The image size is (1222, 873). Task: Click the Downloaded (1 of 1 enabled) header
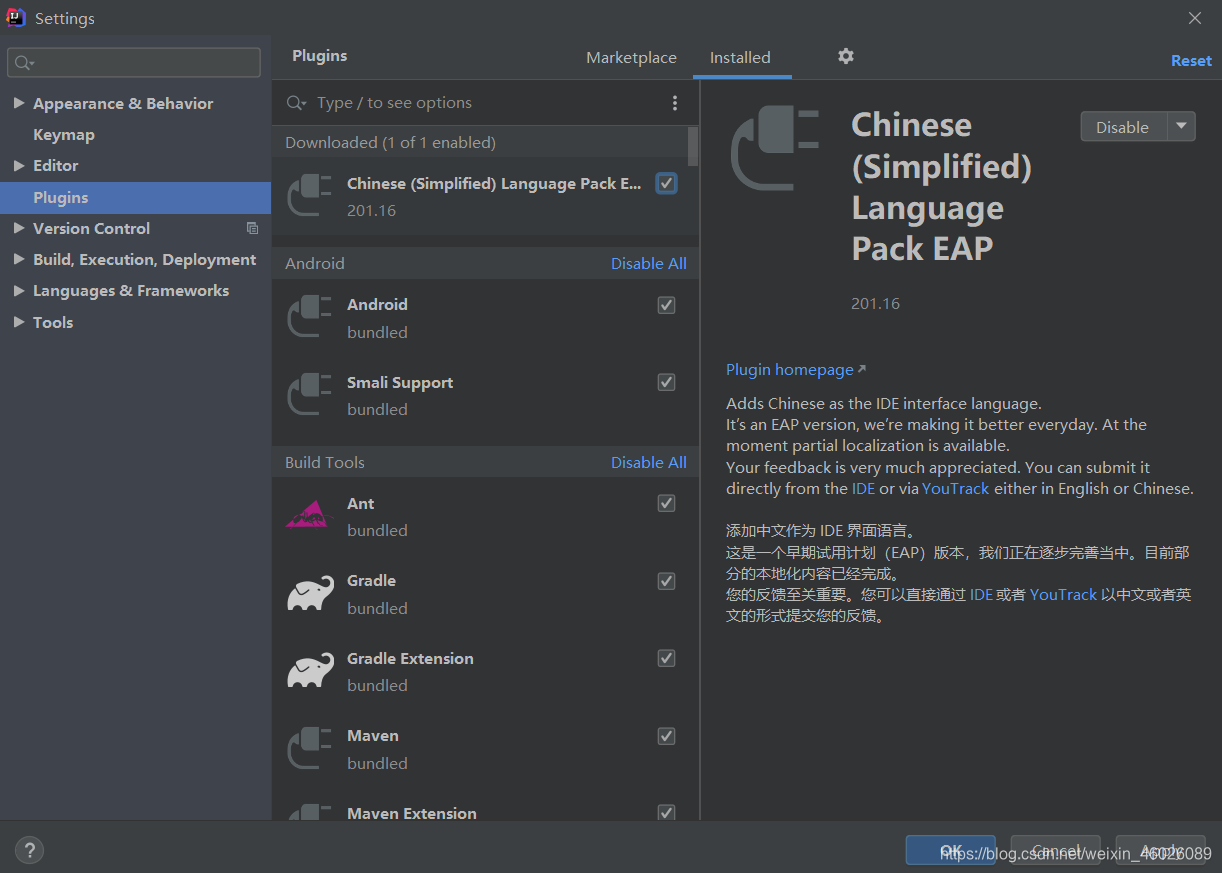click(x=390, y=142)
